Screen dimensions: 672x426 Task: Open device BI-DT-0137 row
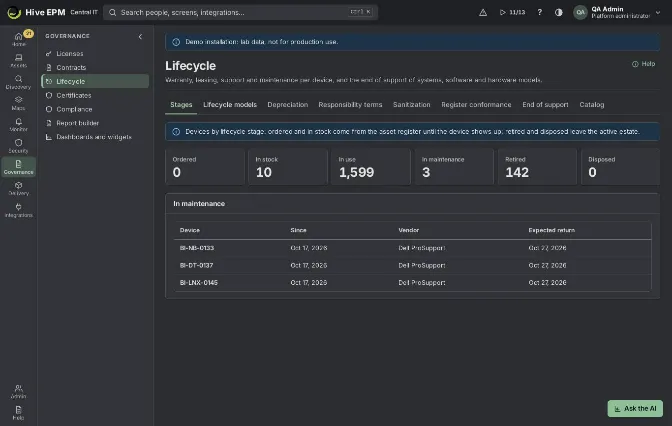tap(412, 265)
